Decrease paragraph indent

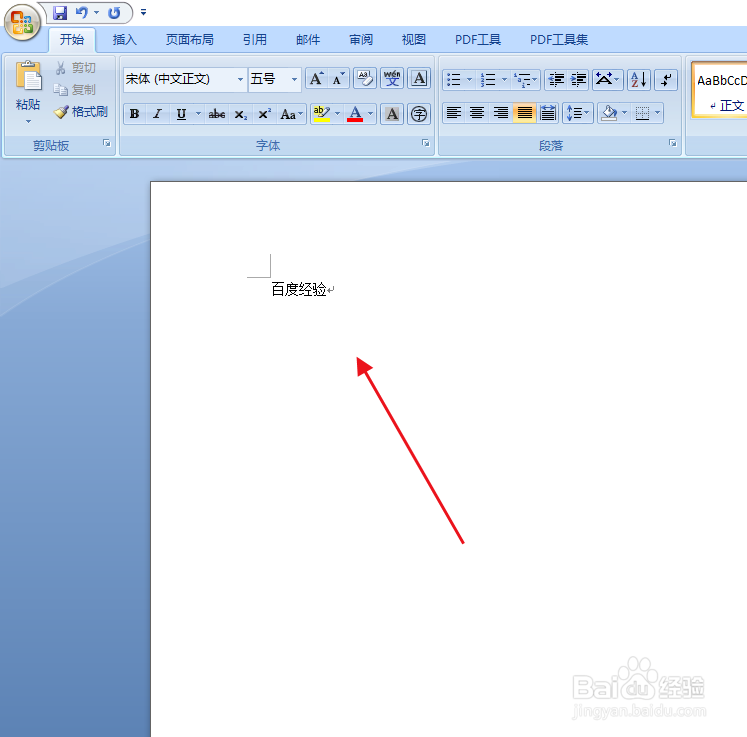[556, 79]
